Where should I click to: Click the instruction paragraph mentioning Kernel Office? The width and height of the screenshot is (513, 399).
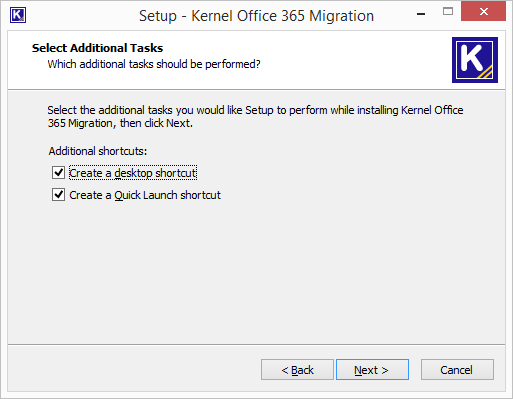(x=255, y=116)
